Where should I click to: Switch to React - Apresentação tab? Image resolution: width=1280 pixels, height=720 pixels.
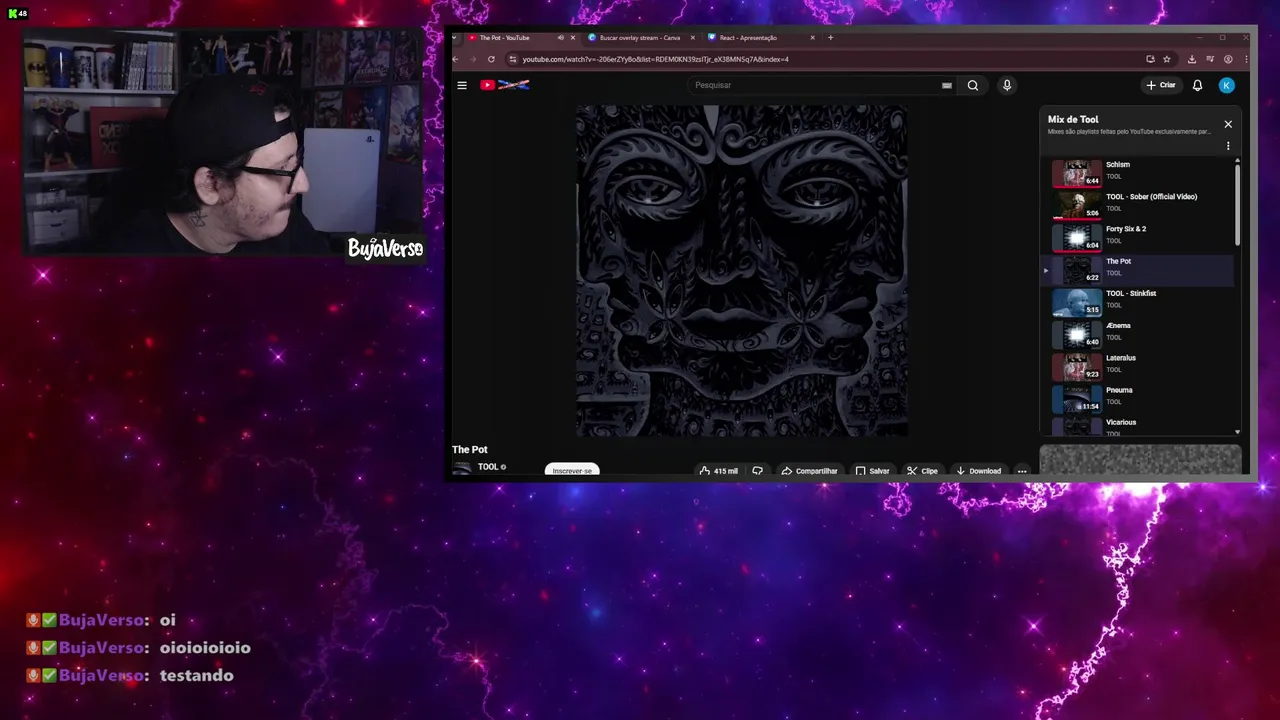pos(747,38)
